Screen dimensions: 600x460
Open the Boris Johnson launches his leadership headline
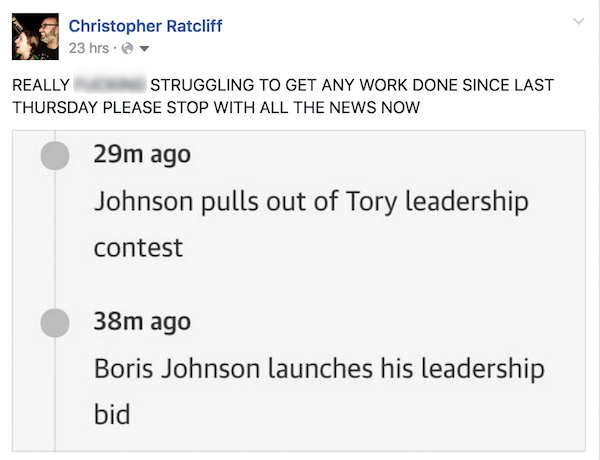318,368
